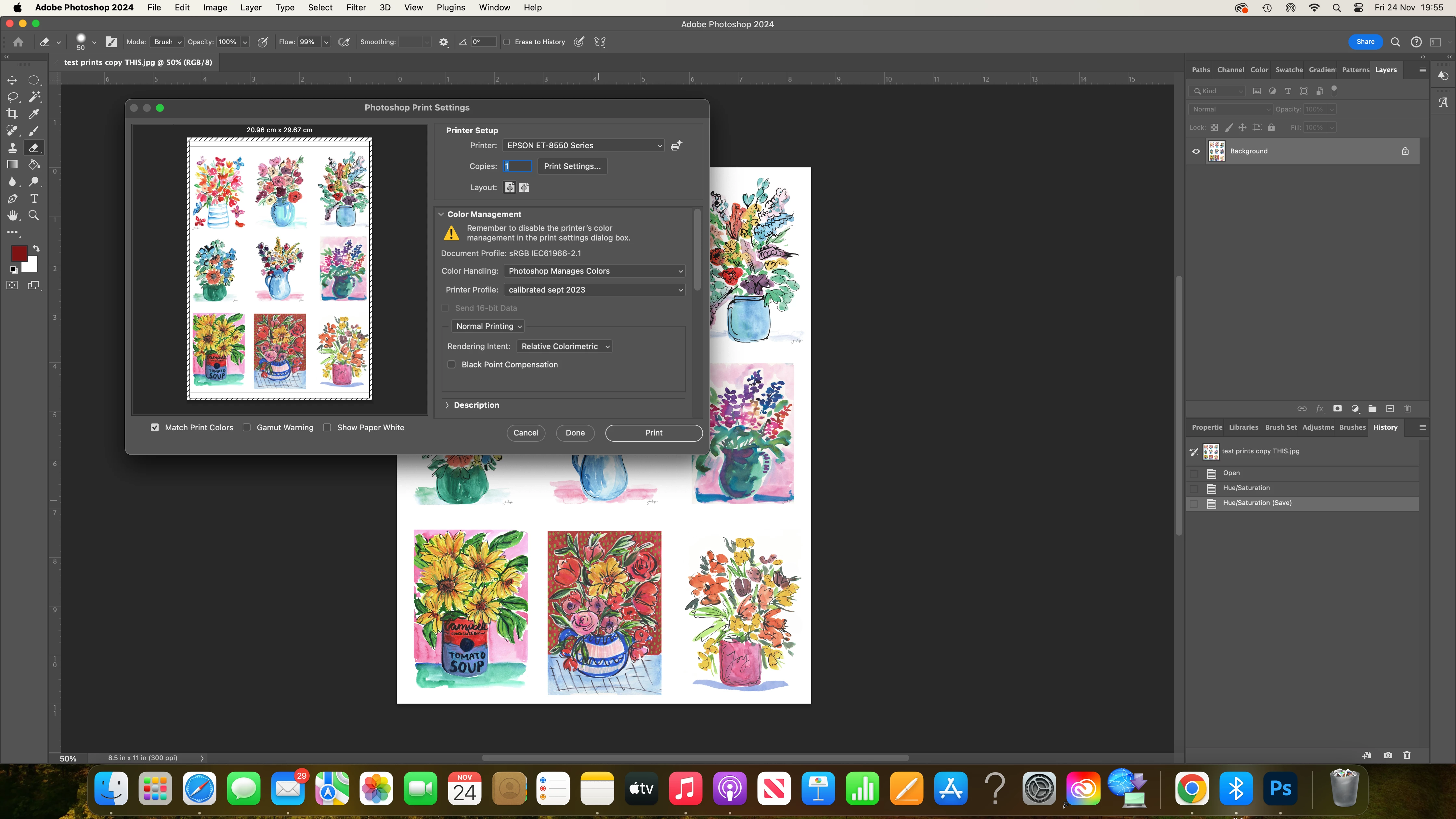Open Photoshop from the Dock
Viewport: 1456px width, 819px height.
[x=1280, y=788]
